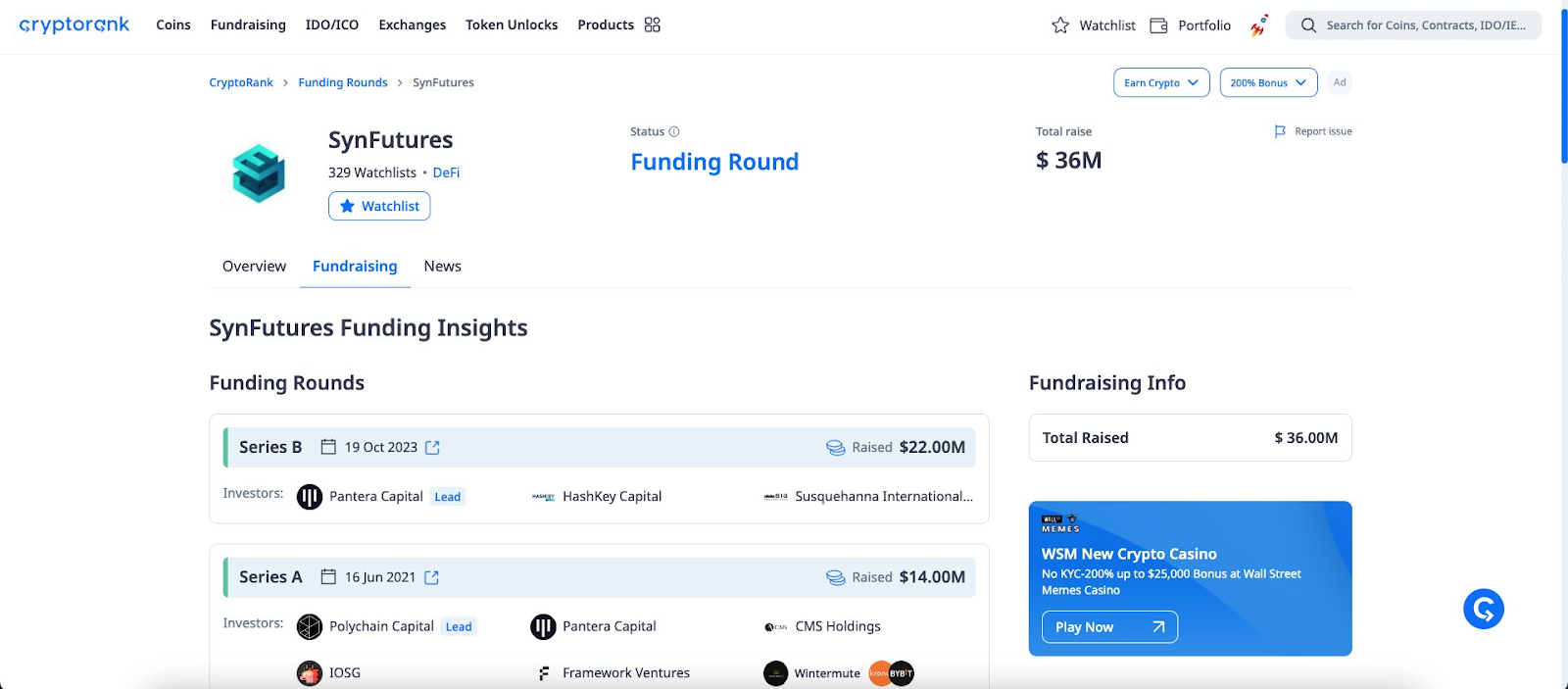
Task: Click the 19 Oct 2023 date
Action: (x=381, y=447)
